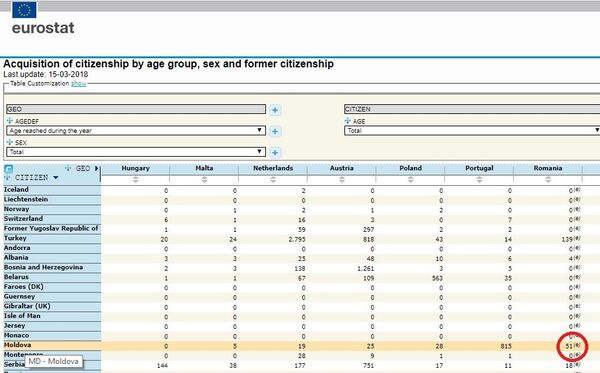Sort by the Portugal column
The image size is (600, 373).
479,179
